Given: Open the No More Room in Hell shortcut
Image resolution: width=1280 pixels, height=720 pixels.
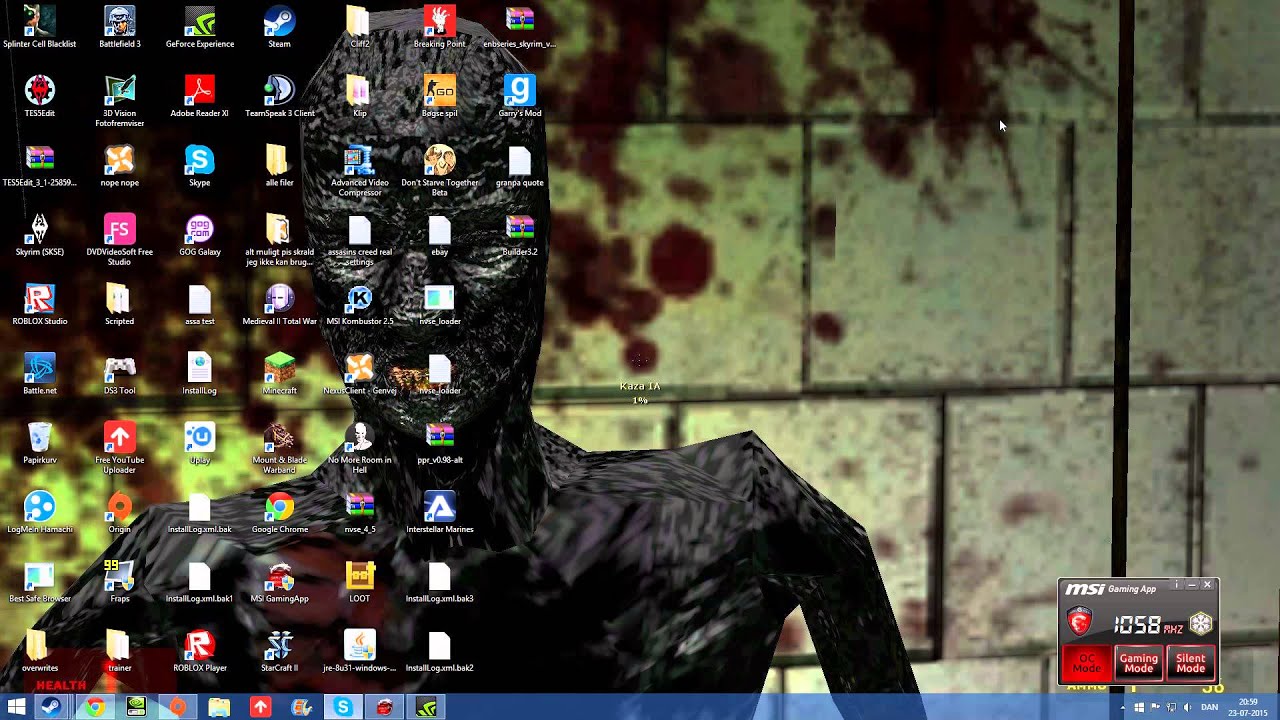Looking at the screenshot, I should point(359,446).
